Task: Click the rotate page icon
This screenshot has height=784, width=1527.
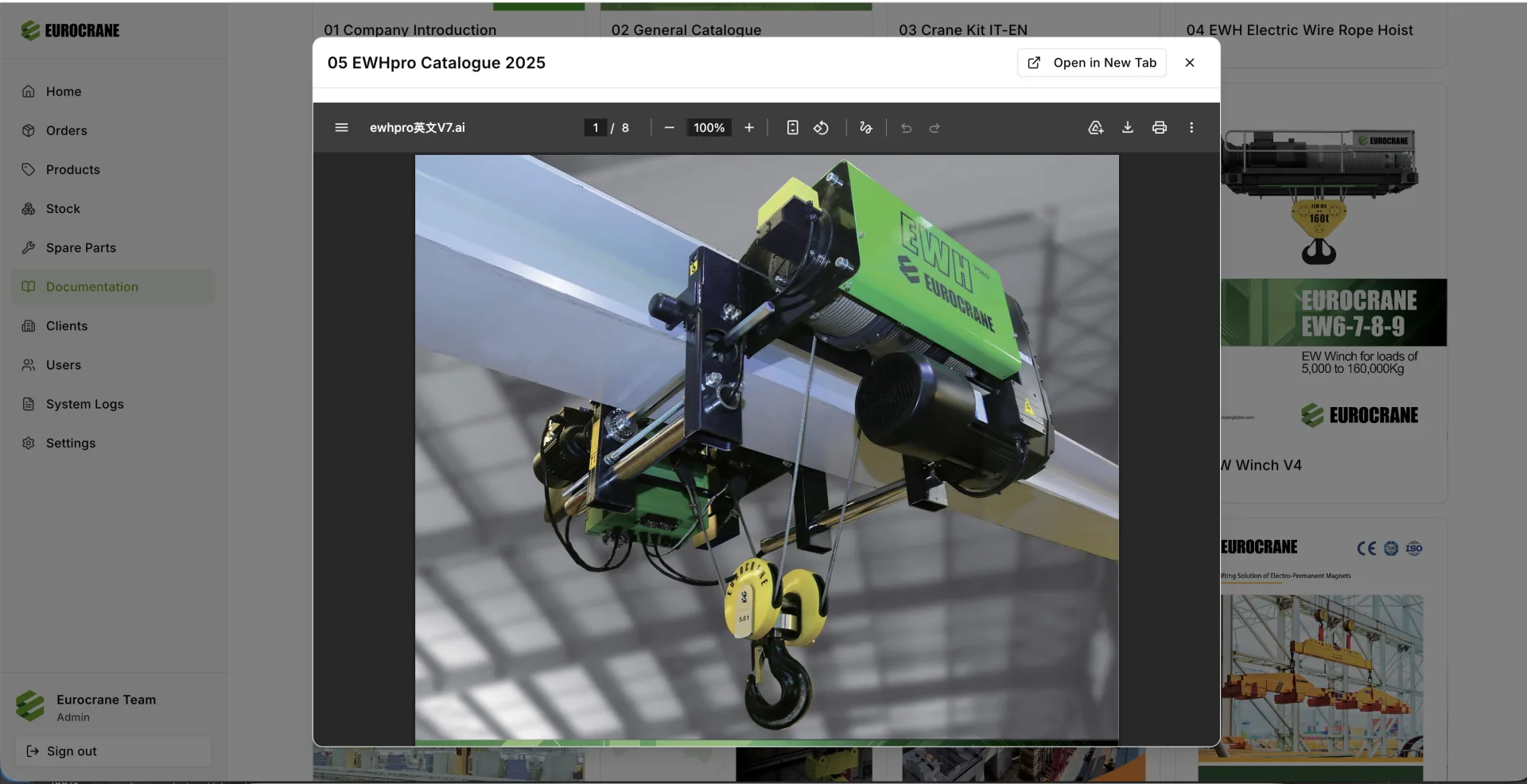Action: 821,127
